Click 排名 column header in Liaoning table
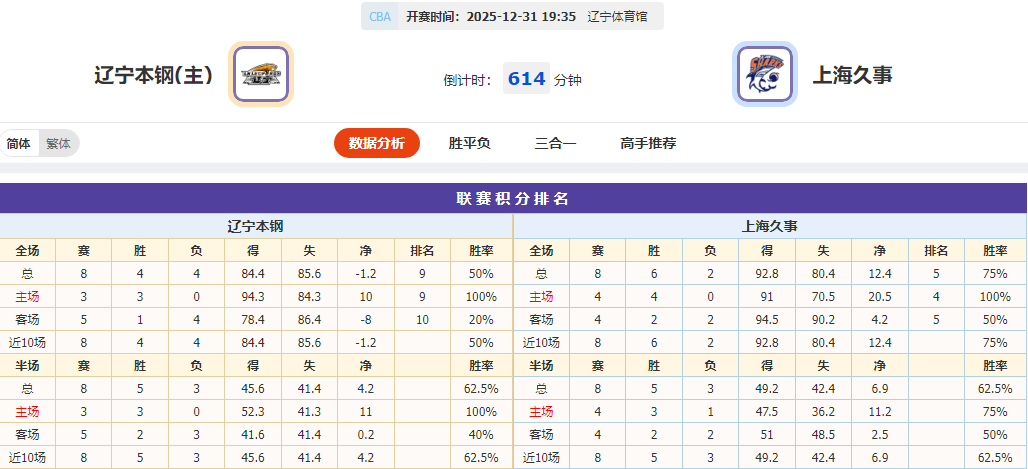The height and width of the screenshot is (469, 1028). [422, 250]
